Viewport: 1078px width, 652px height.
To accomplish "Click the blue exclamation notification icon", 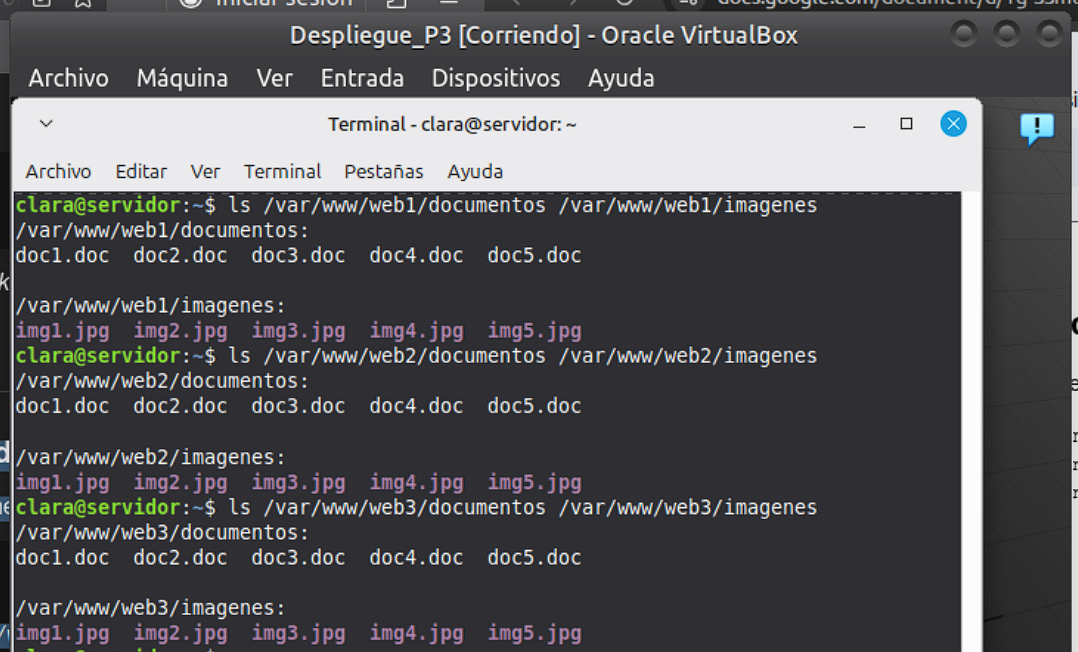I will point(1036,128).
